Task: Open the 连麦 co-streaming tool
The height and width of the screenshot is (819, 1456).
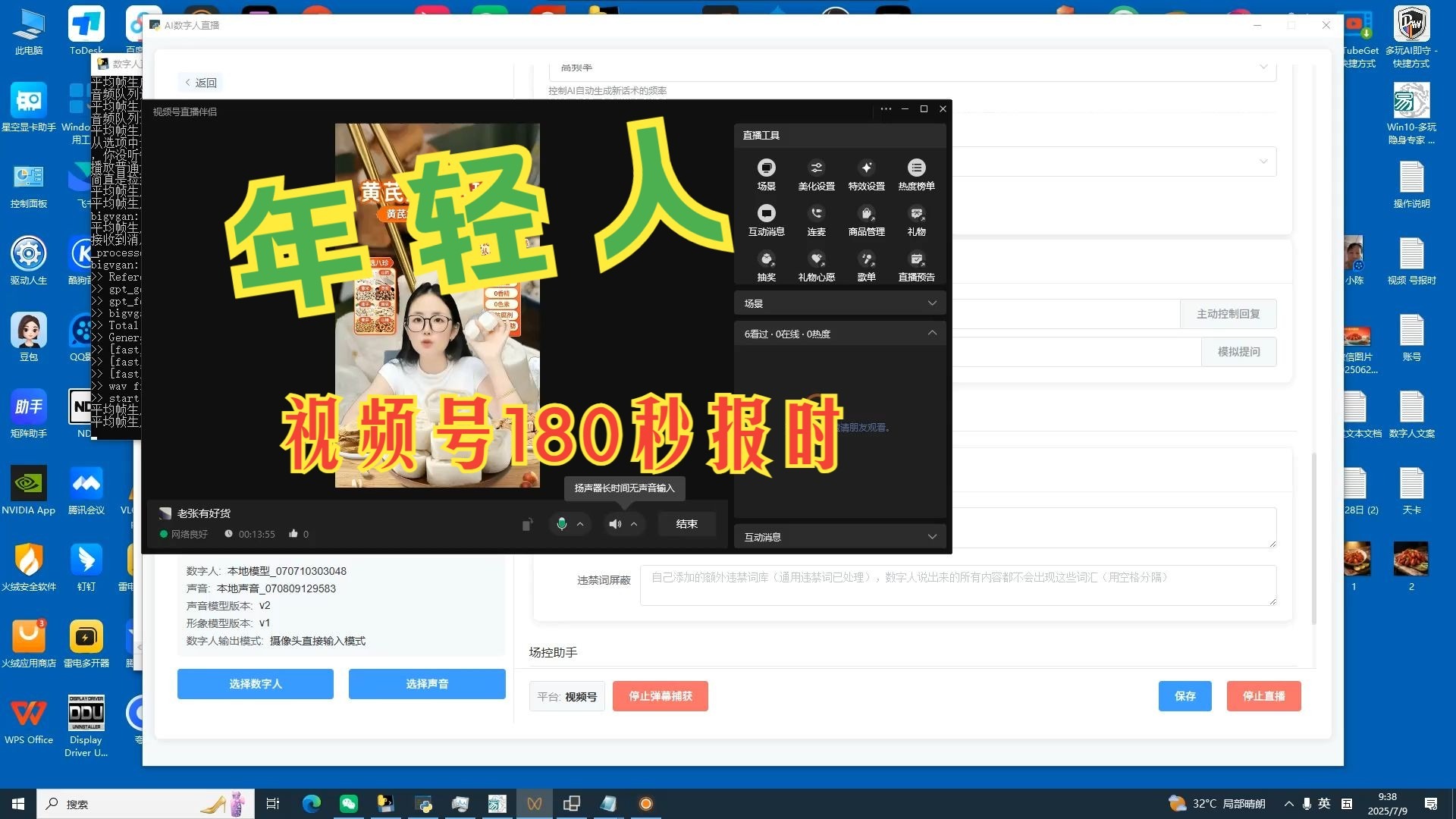Action: (x=816, y=219)
